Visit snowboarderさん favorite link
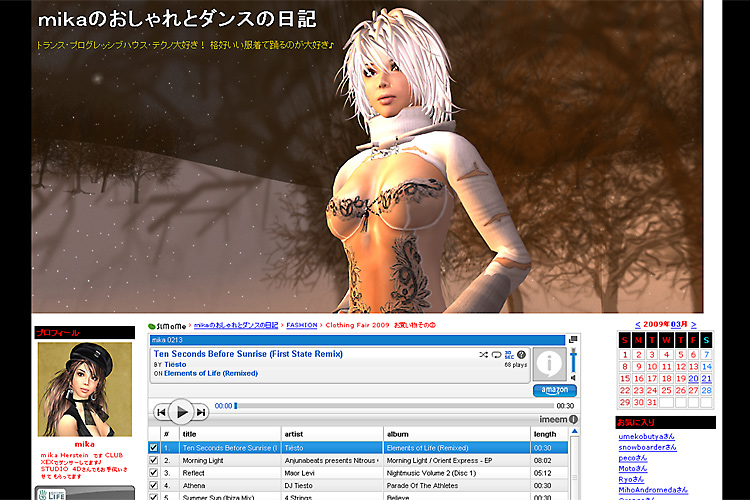This screenshot has height=500, width=750. 648,447
